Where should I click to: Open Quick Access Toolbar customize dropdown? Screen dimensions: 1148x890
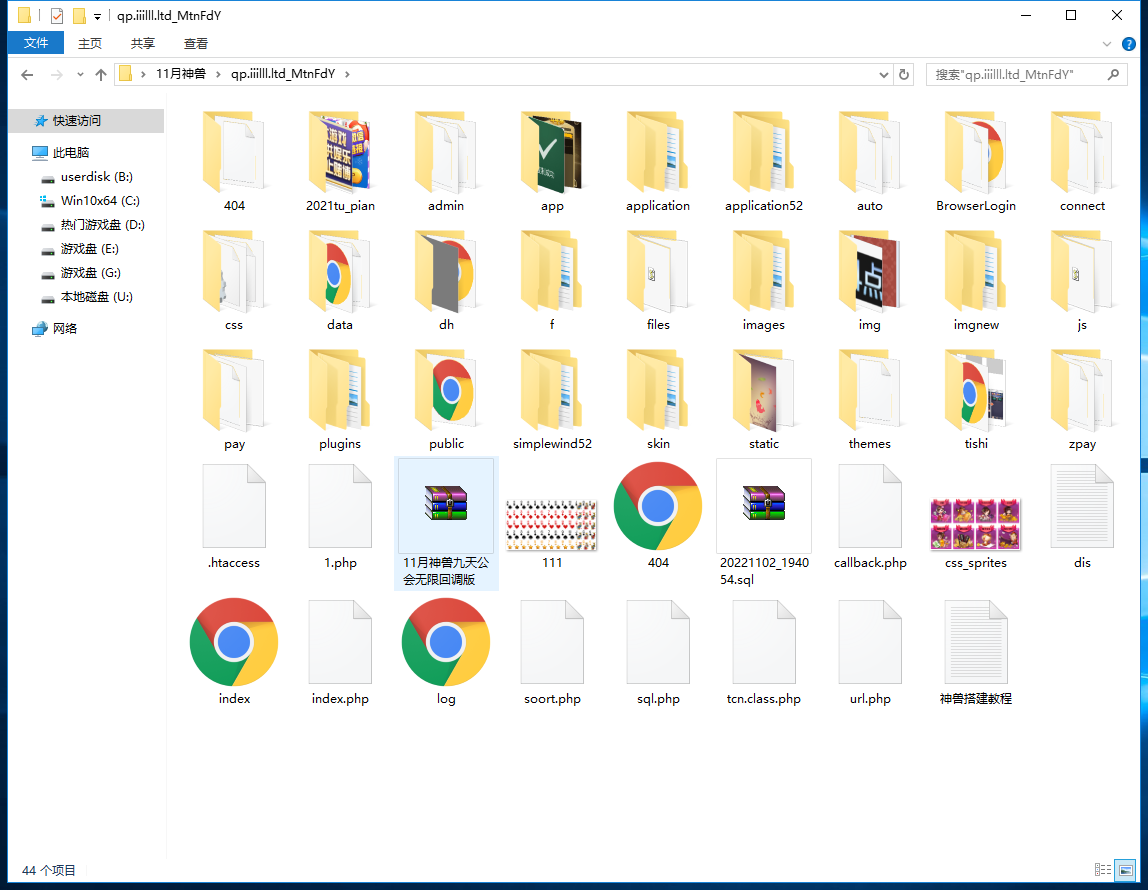97,16
